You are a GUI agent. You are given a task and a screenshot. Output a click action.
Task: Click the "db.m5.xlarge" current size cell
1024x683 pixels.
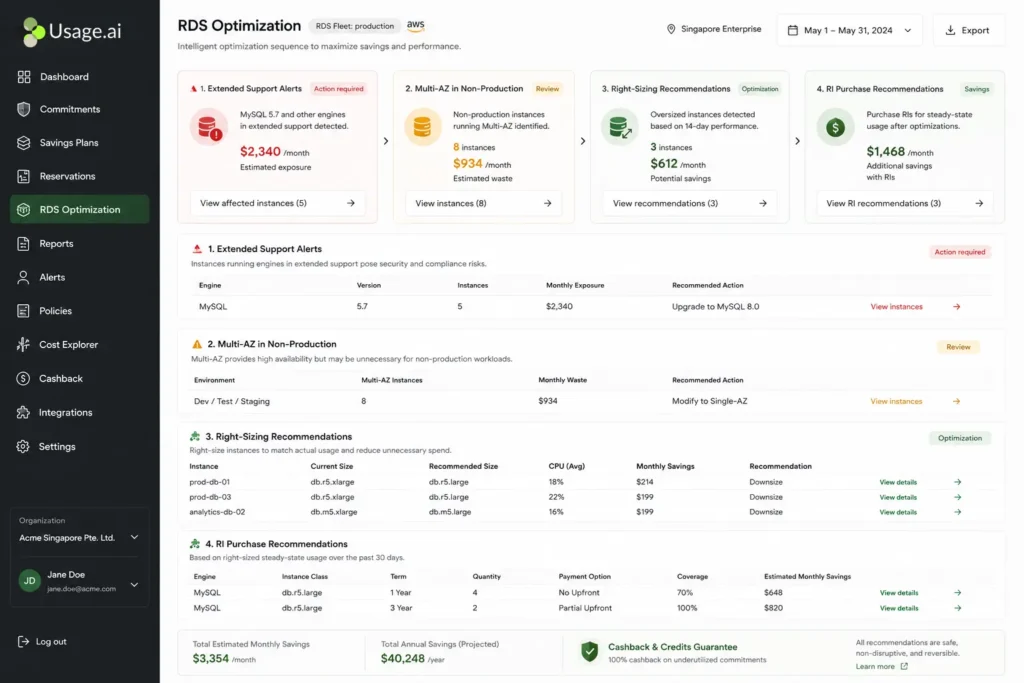tap(334, 513)
